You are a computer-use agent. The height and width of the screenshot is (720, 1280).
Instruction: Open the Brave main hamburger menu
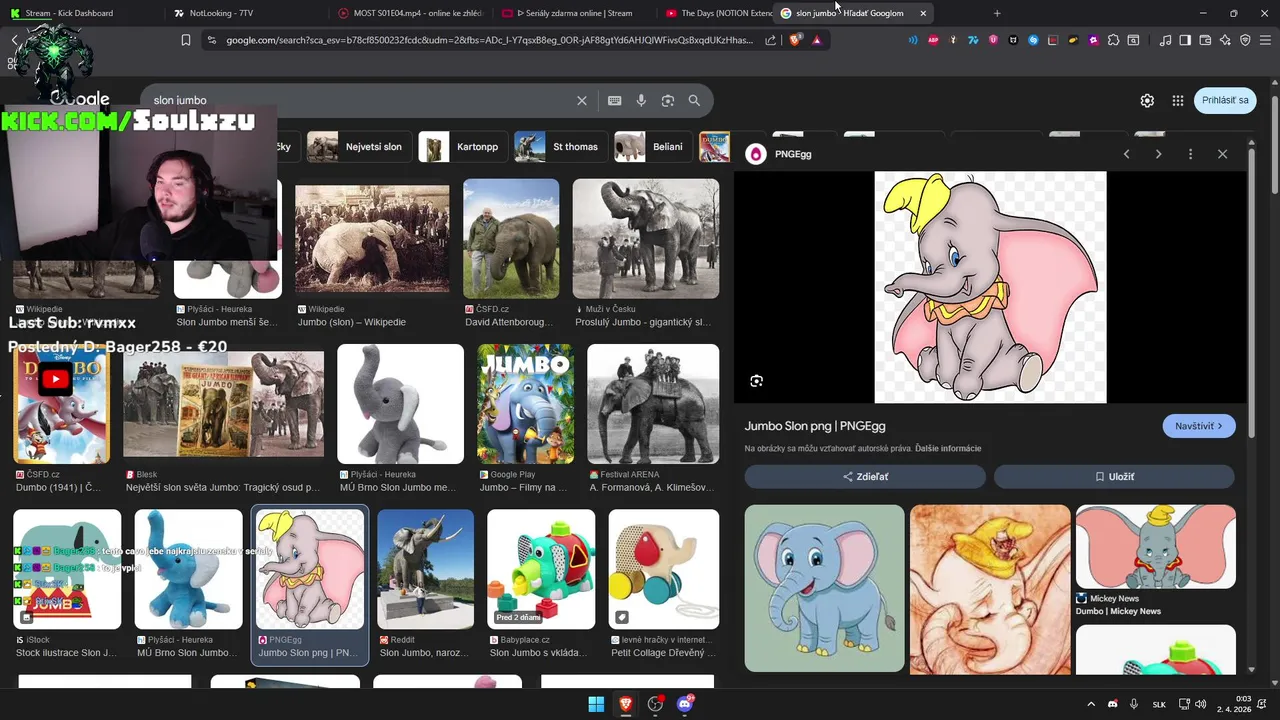pyautogui.click(x=1265, y=40)
